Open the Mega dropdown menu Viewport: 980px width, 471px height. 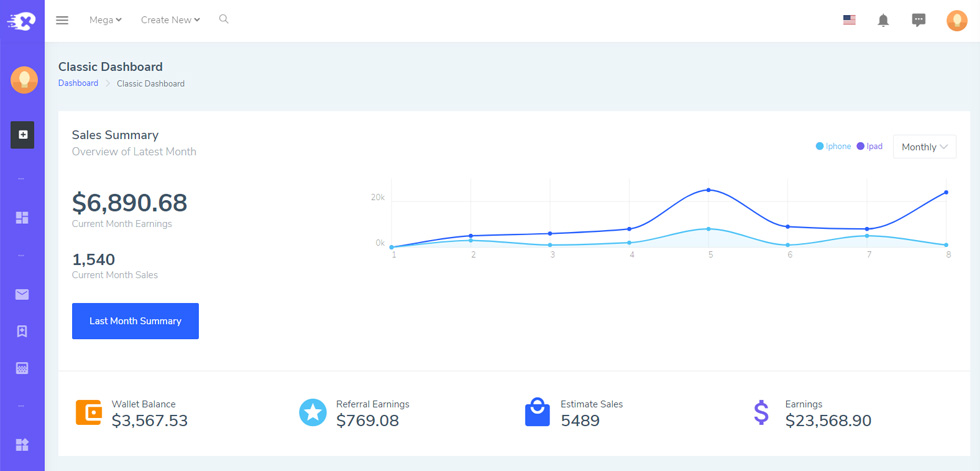(x=105, y=20)
